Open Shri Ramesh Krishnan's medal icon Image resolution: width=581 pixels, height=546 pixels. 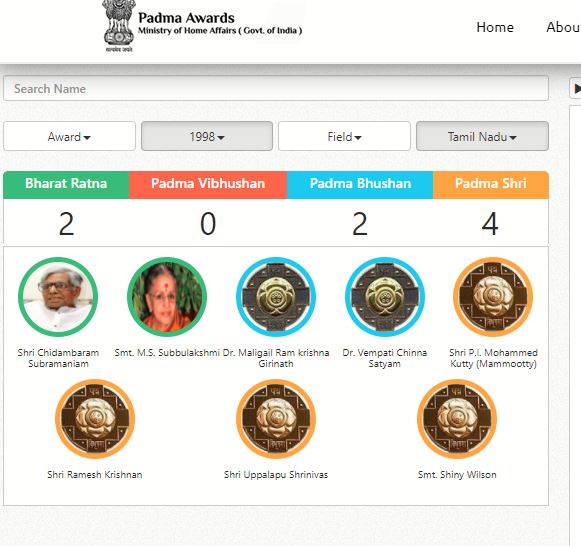(95, 419)
